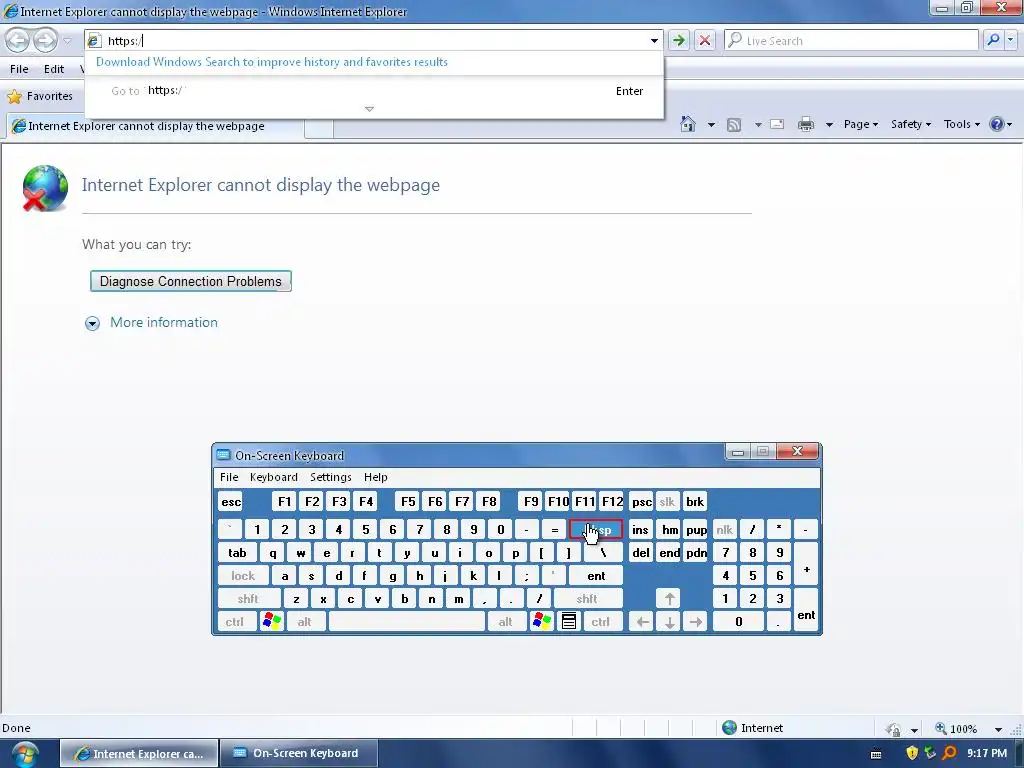Open the Home page icon
The width and height of the screenshot is (1024, 768).
[688, 124]
